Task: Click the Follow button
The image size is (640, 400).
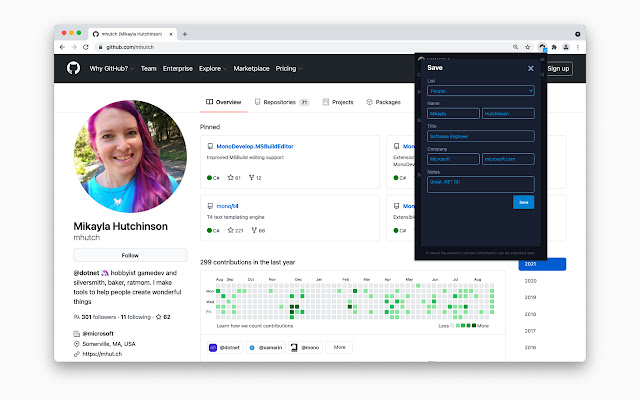Action: coord(131,255)
